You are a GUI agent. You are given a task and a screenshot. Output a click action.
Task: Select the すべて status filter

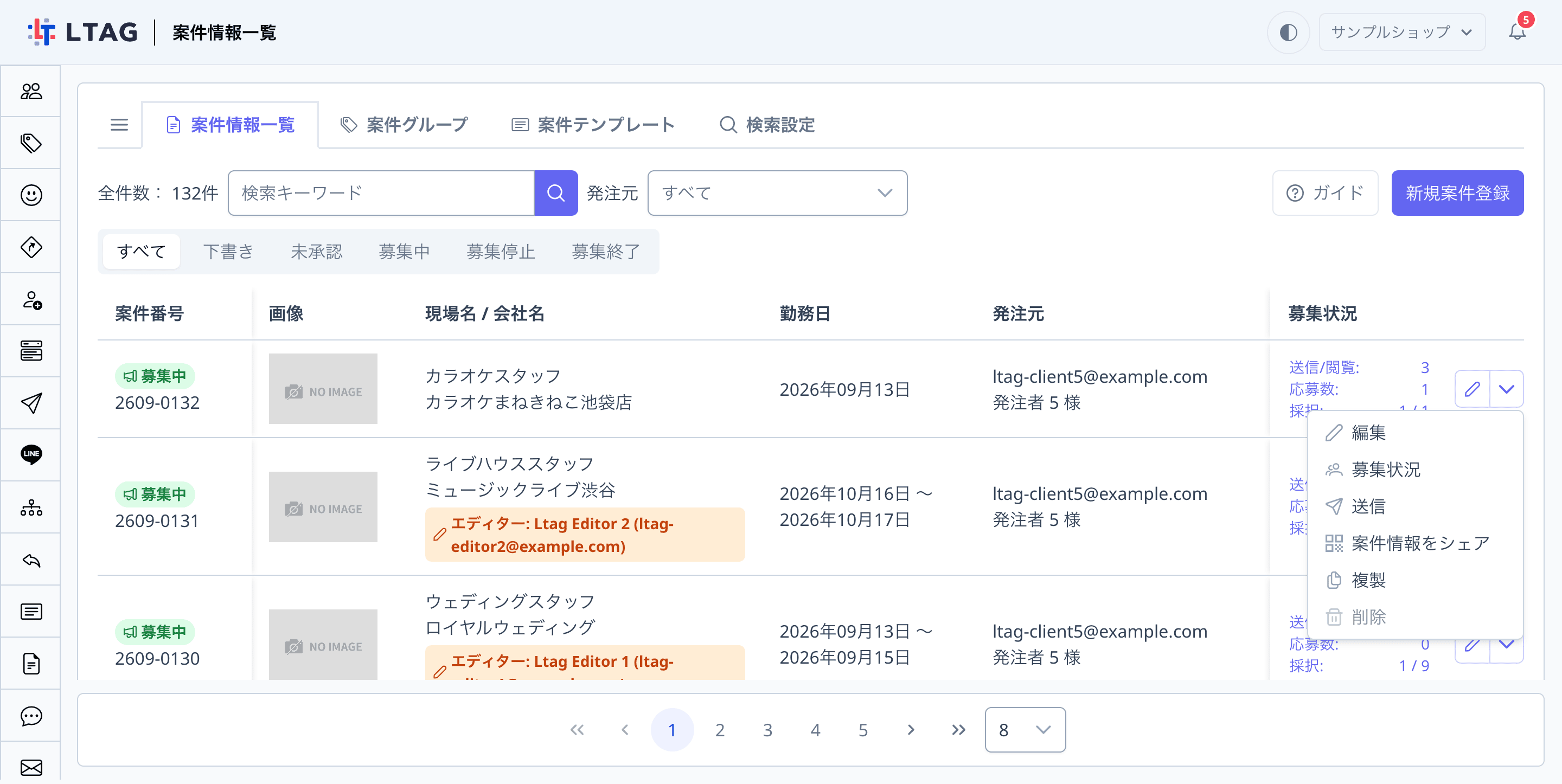point(141,252)
